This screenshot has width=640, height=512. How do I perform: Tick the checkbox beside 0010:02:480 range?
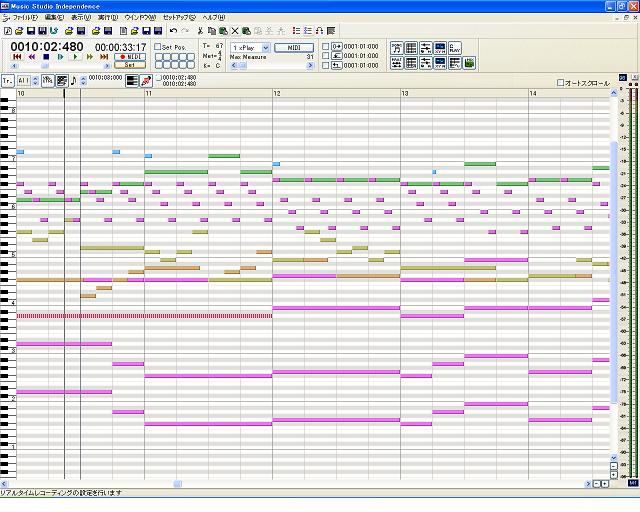(x=159, y=78)
